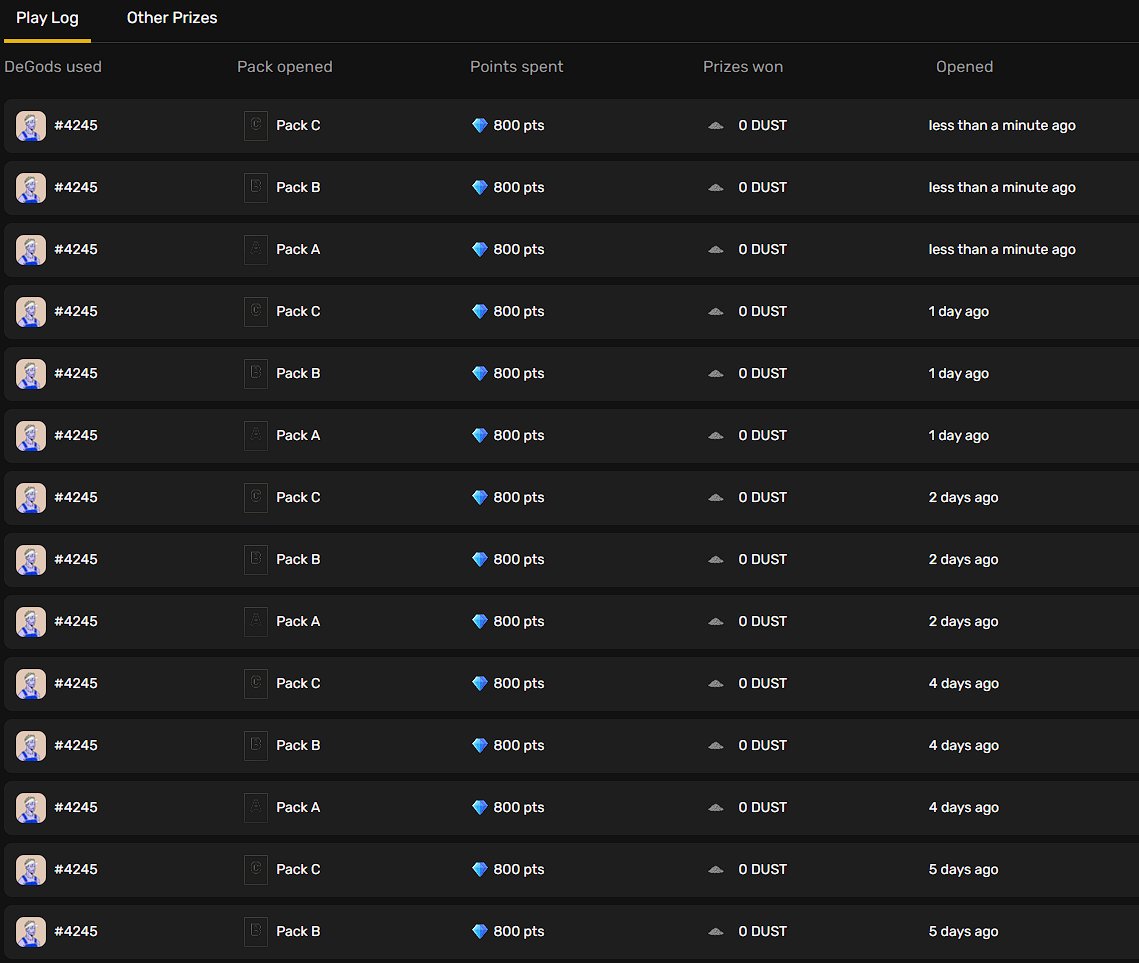
Task: Click the Pack C icon in the 4 days ago row
Action: (x=256, y=683)
